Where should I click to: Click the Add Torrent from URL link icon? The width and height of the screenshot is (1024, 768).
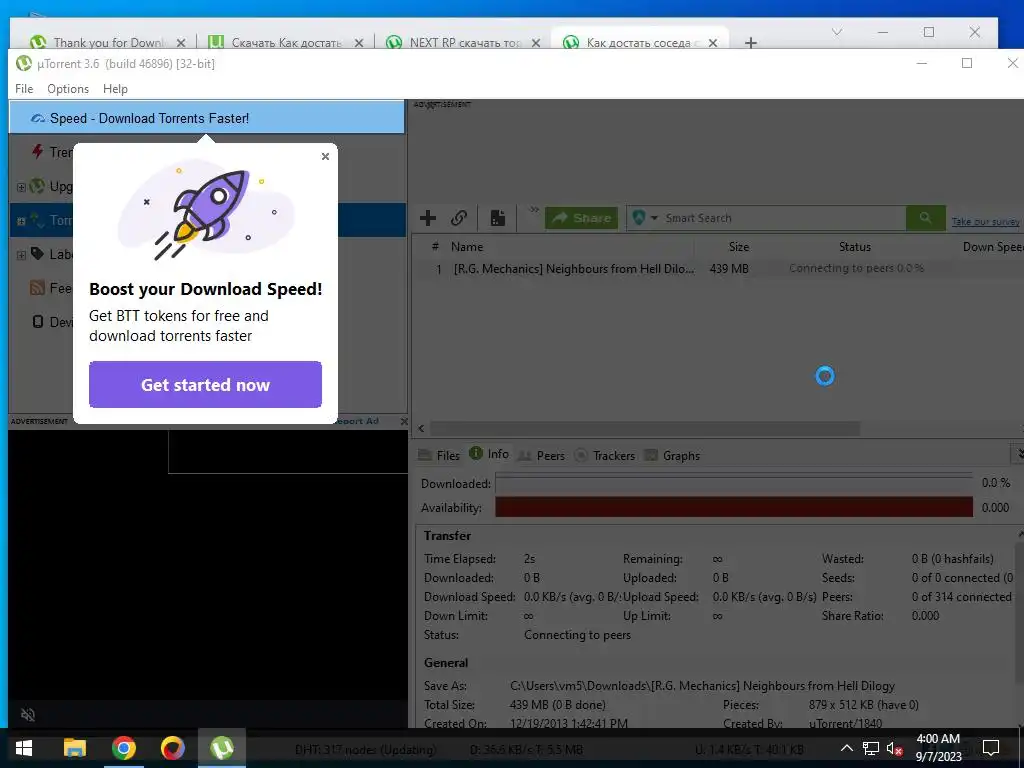(x=459, y=218)
